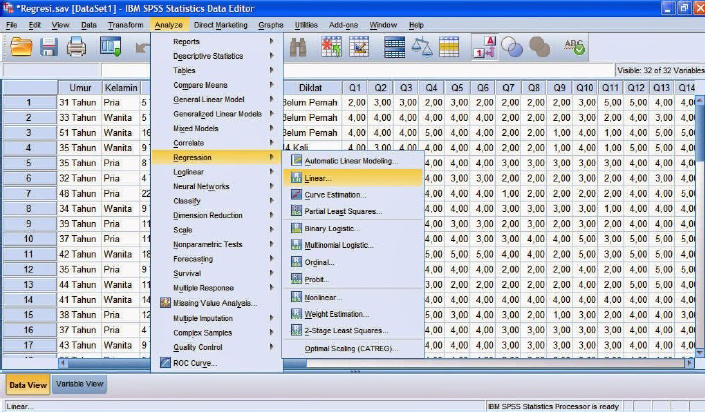Click the Weight Cases scale icon
705x412 pixels.
coord(423,47)
